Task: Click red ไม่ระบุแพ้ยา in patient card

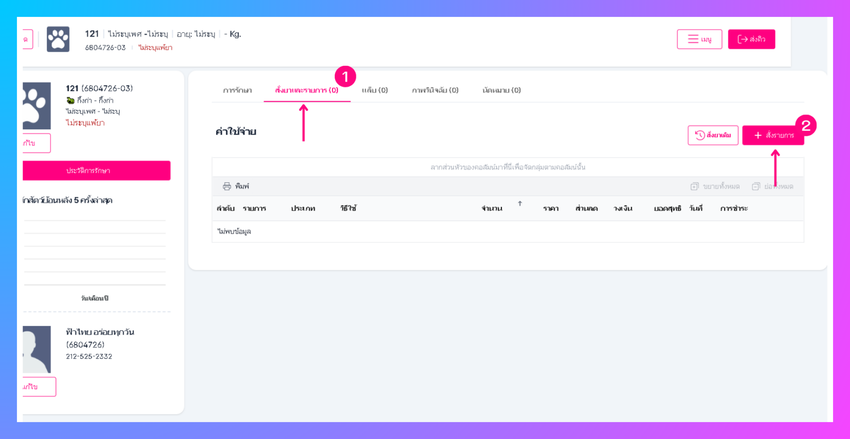Action: coord(85,123)
